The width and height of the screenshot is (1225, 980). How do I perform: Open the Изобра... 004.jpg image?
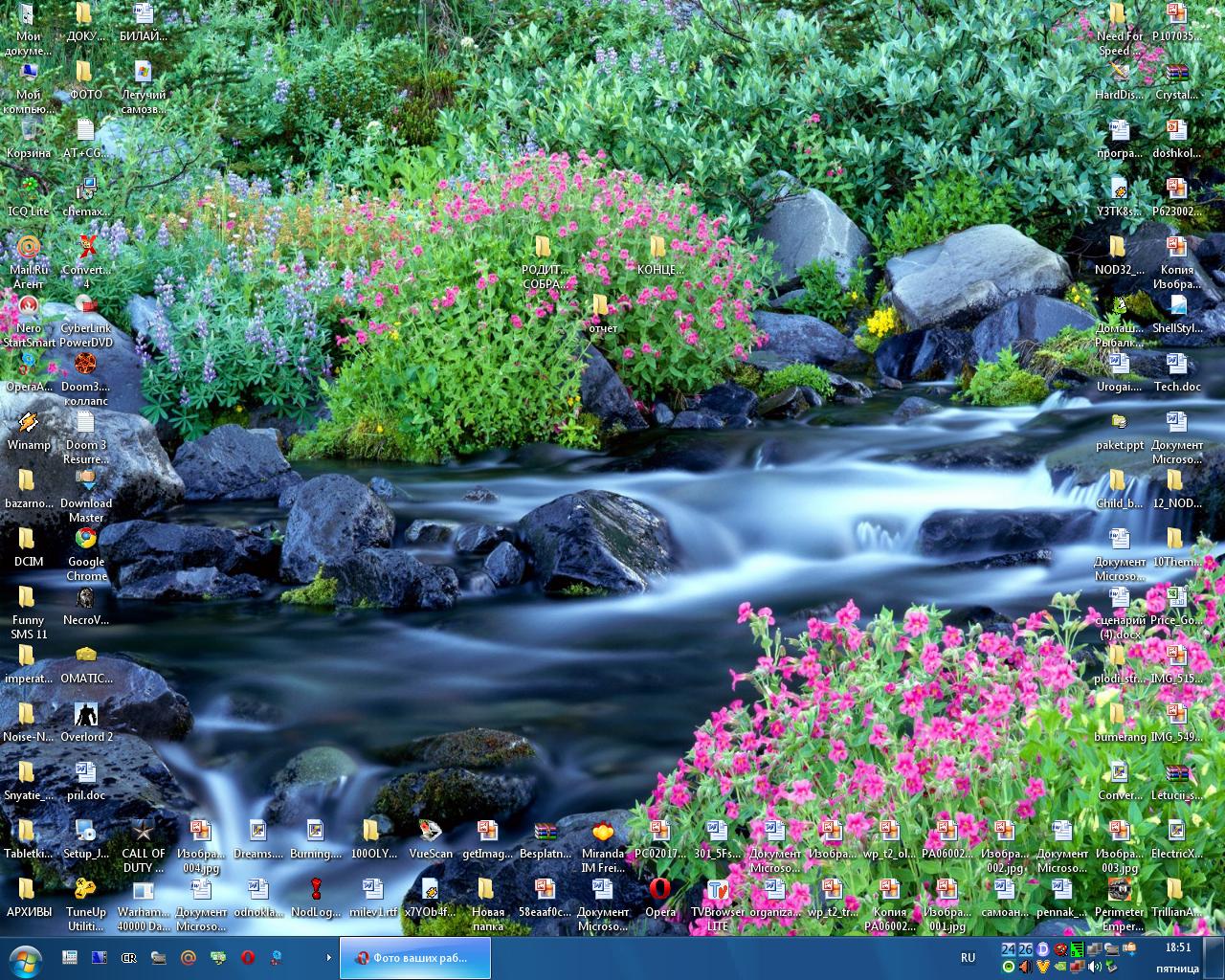click(x=201, y=846)
